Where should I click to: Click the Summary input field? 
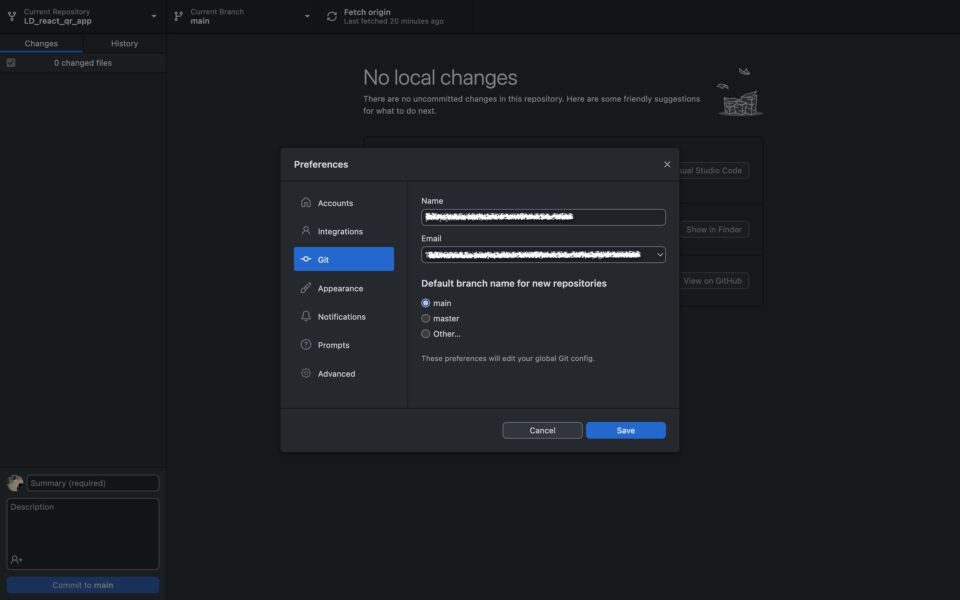[x=92, y=482]
